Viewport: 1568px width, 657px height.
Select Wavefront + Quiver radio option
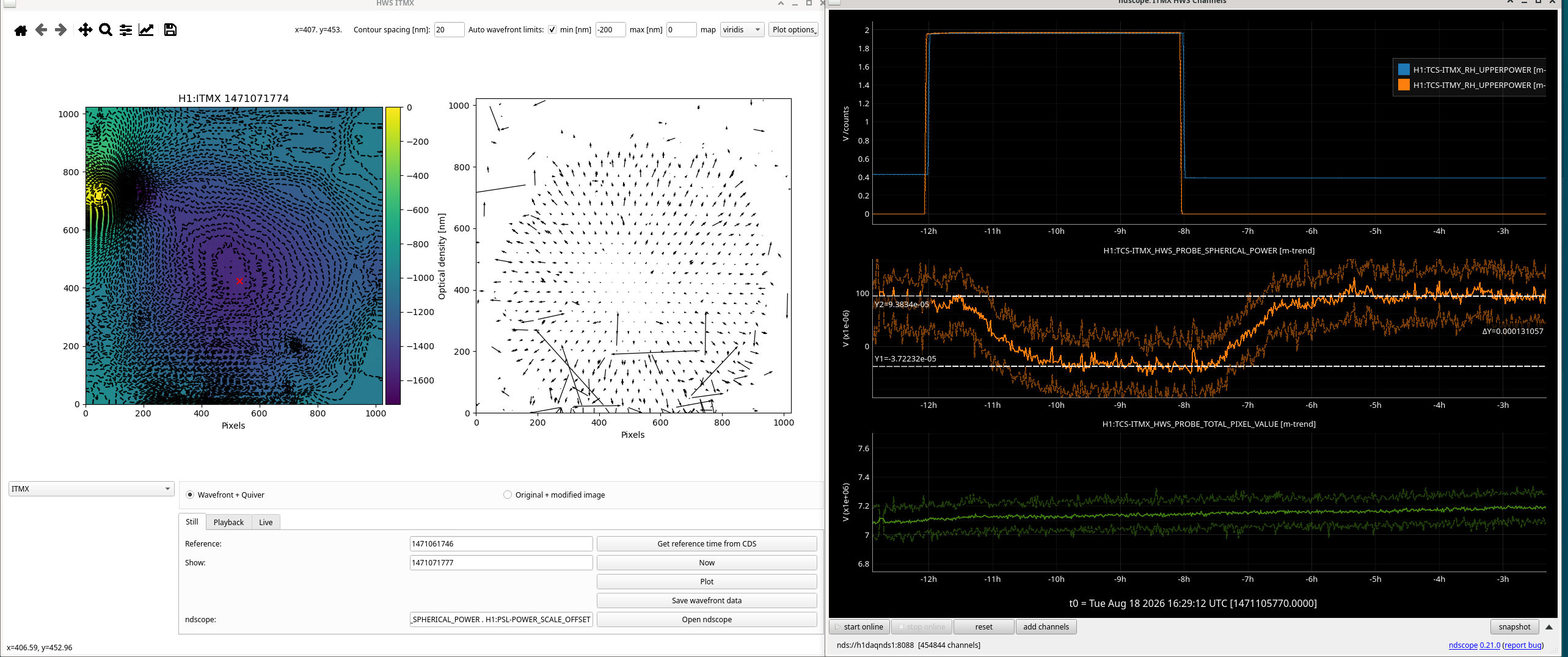click(x=190, y=495)
